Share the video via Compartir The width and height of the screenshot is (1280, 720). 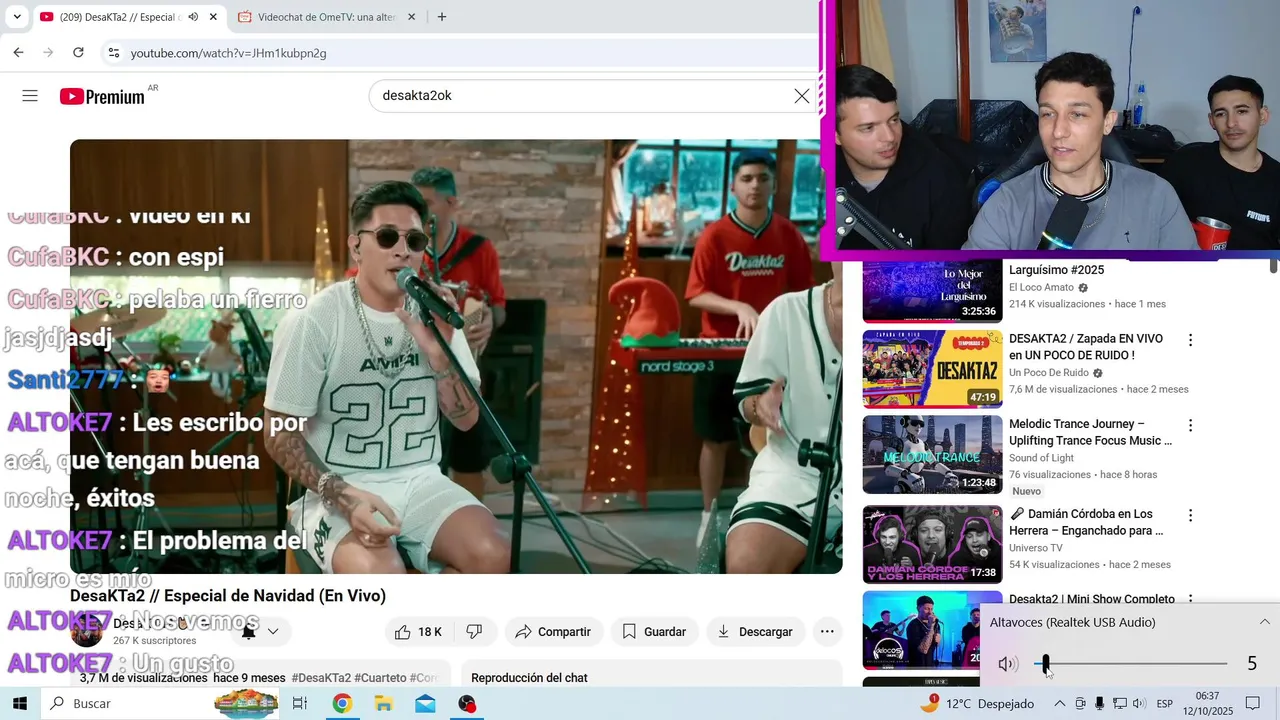click(553, 632)
